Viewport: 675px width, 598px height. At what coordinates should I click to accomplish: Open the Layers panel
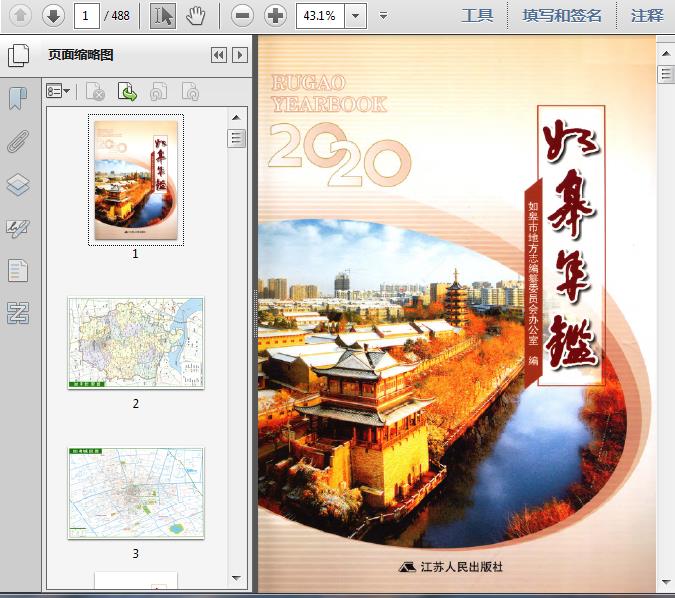(18, 185)
